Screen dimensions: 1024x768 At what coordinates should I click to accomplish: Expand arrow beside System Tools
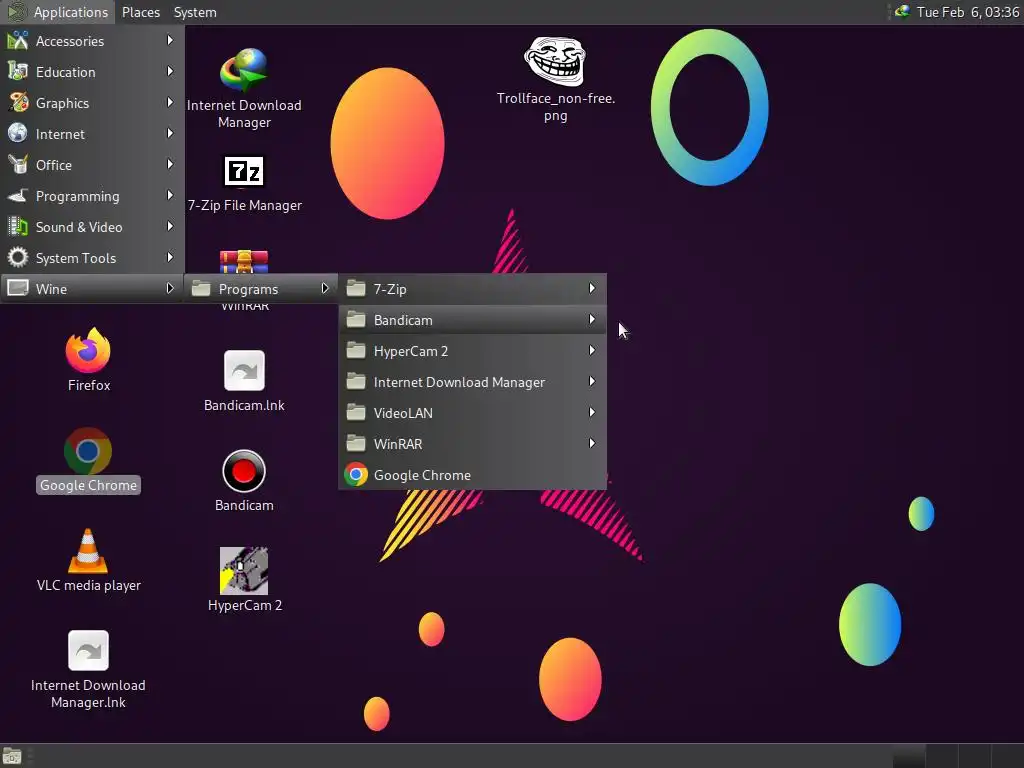click(170, 257)
